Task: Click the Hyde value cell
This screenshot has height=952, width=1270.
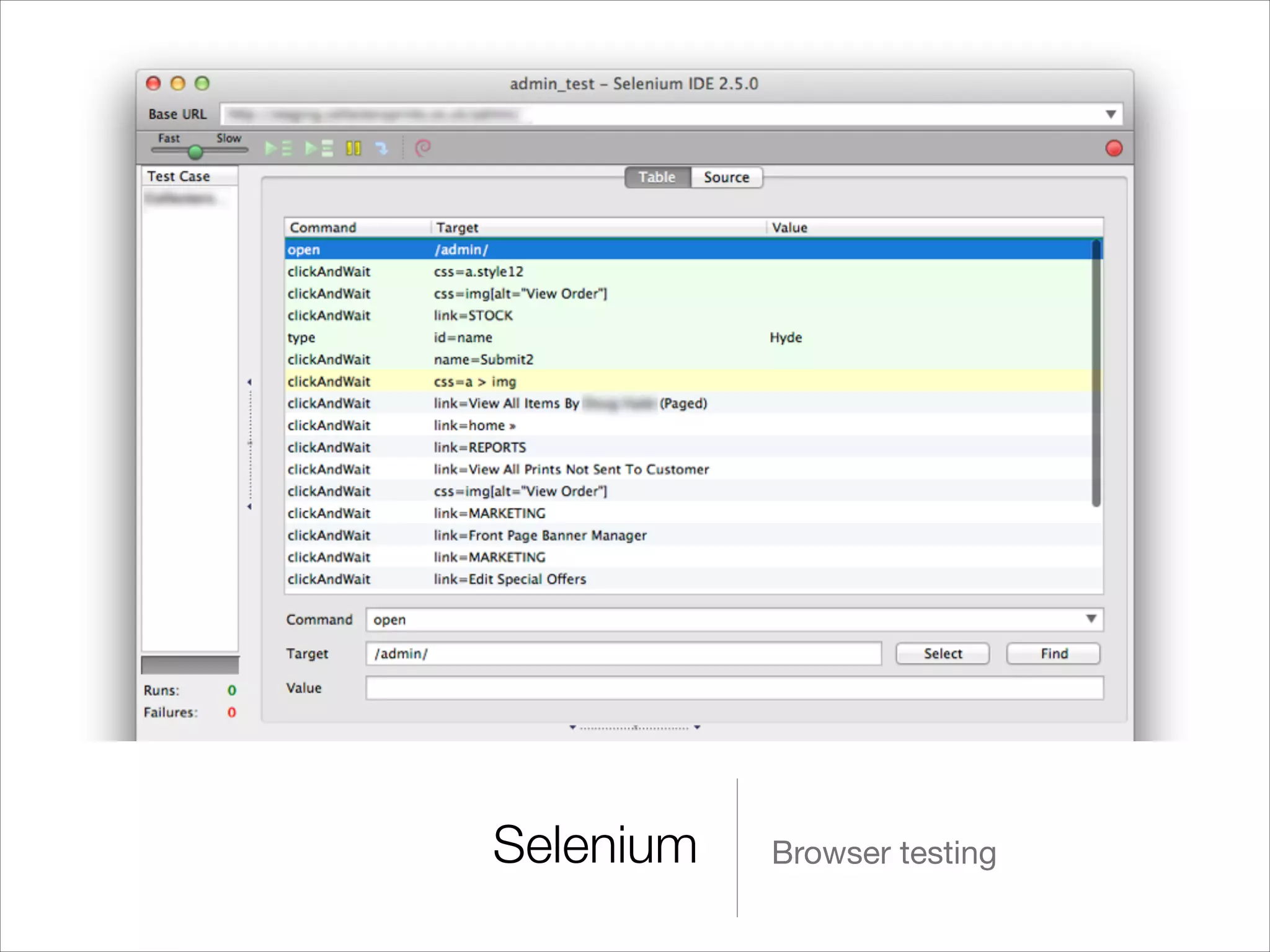Action: click(x=786, y=338)
